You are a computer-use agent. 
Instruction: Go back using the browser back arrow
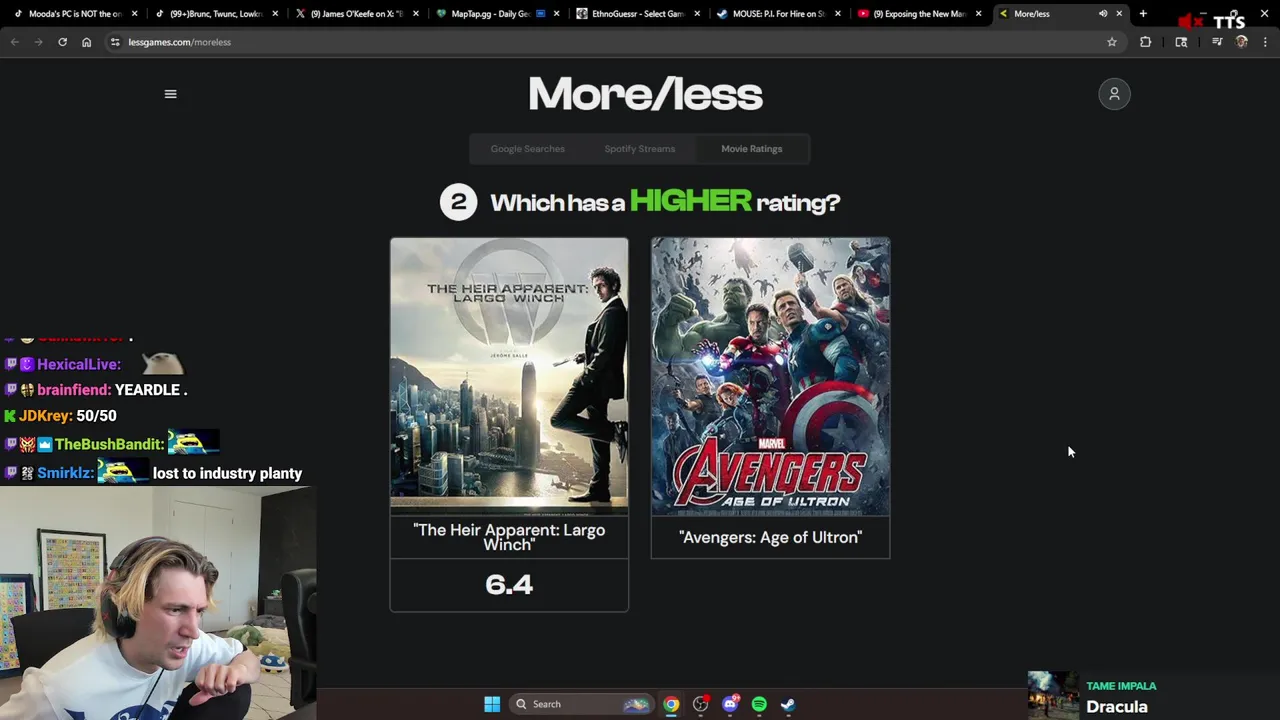pyautogui.click(x=15, y=42)
